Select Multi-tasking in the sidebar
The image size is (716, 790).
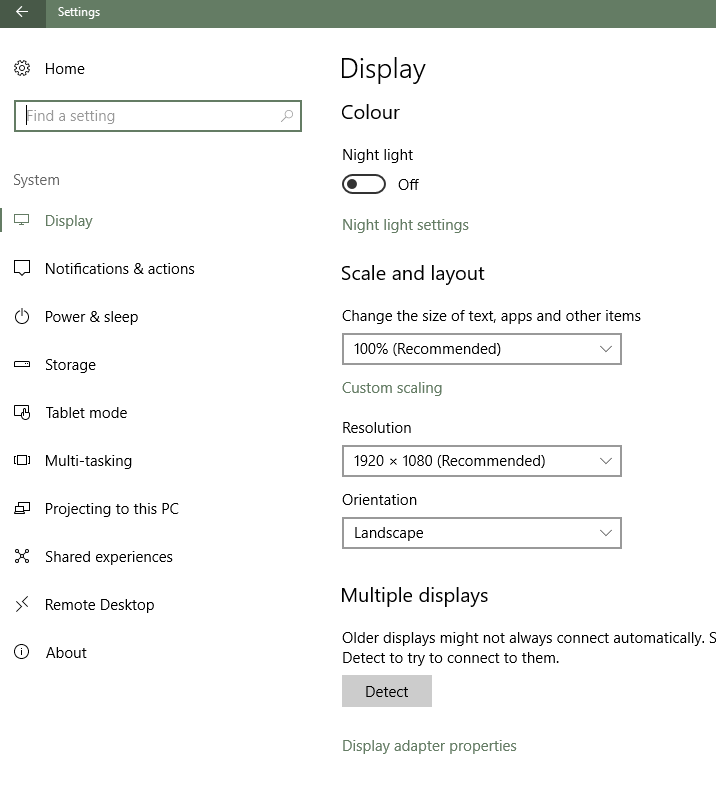(x=88, y=460)
